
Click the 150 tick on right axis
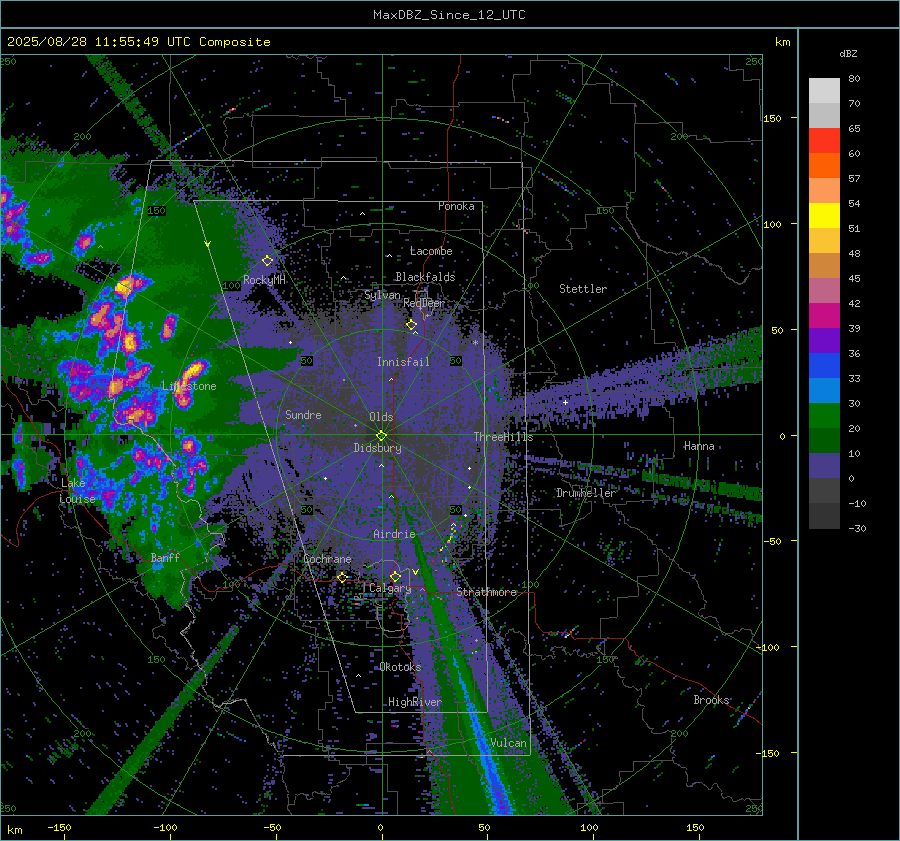(x=772, y=118)
